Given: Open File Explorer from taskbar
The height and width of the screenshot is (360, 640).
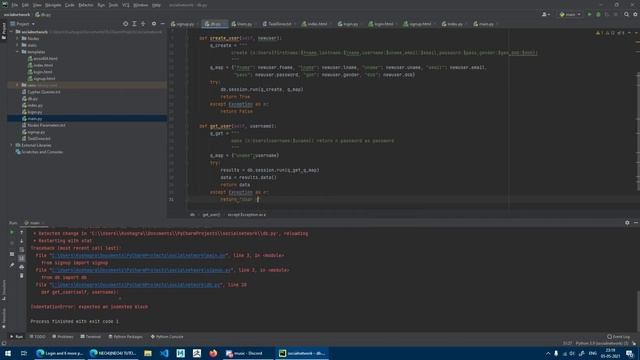Looking at the screenshot, I should 148,353.
